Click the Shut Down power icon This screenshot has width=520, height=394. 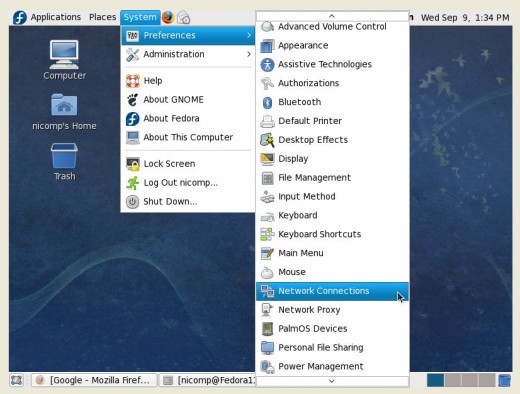(x=133, y=202)
